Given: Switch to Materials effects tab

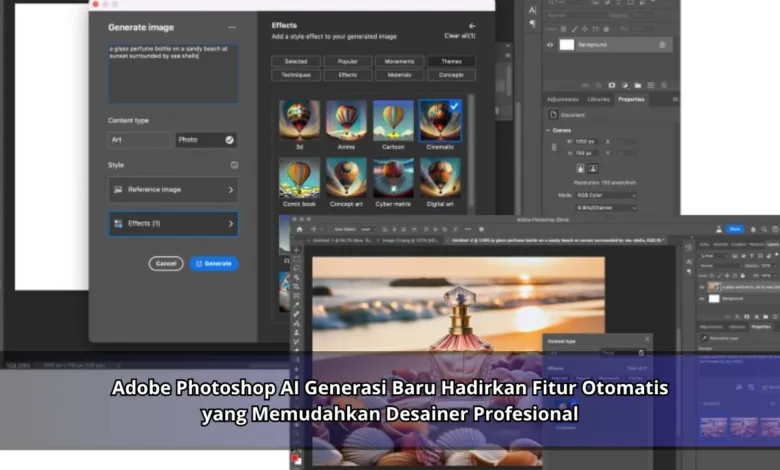Looking at the screenshot, I should [399, 75].
